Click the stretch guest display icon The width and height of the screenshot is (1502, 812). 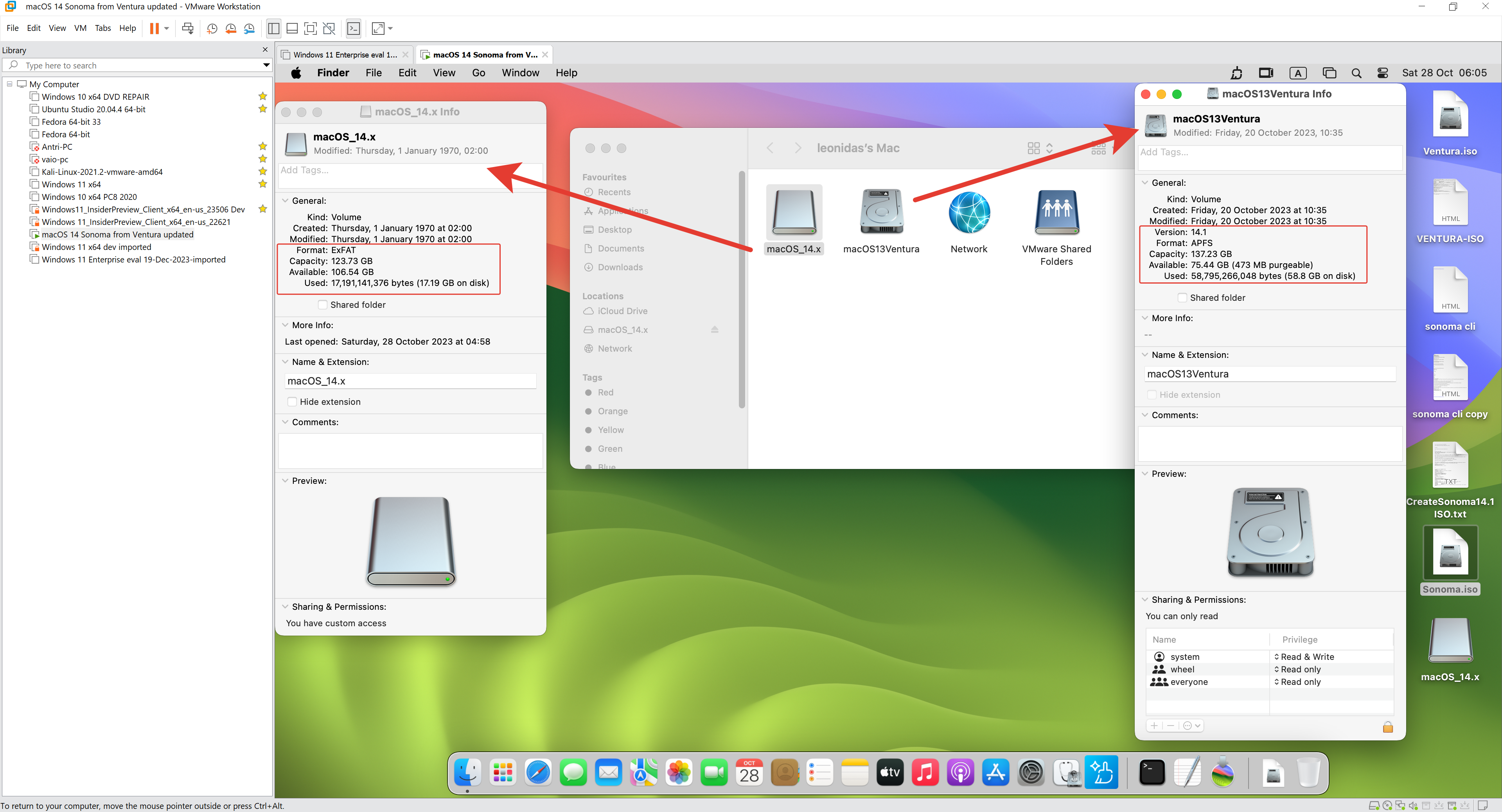coord(378,28)
